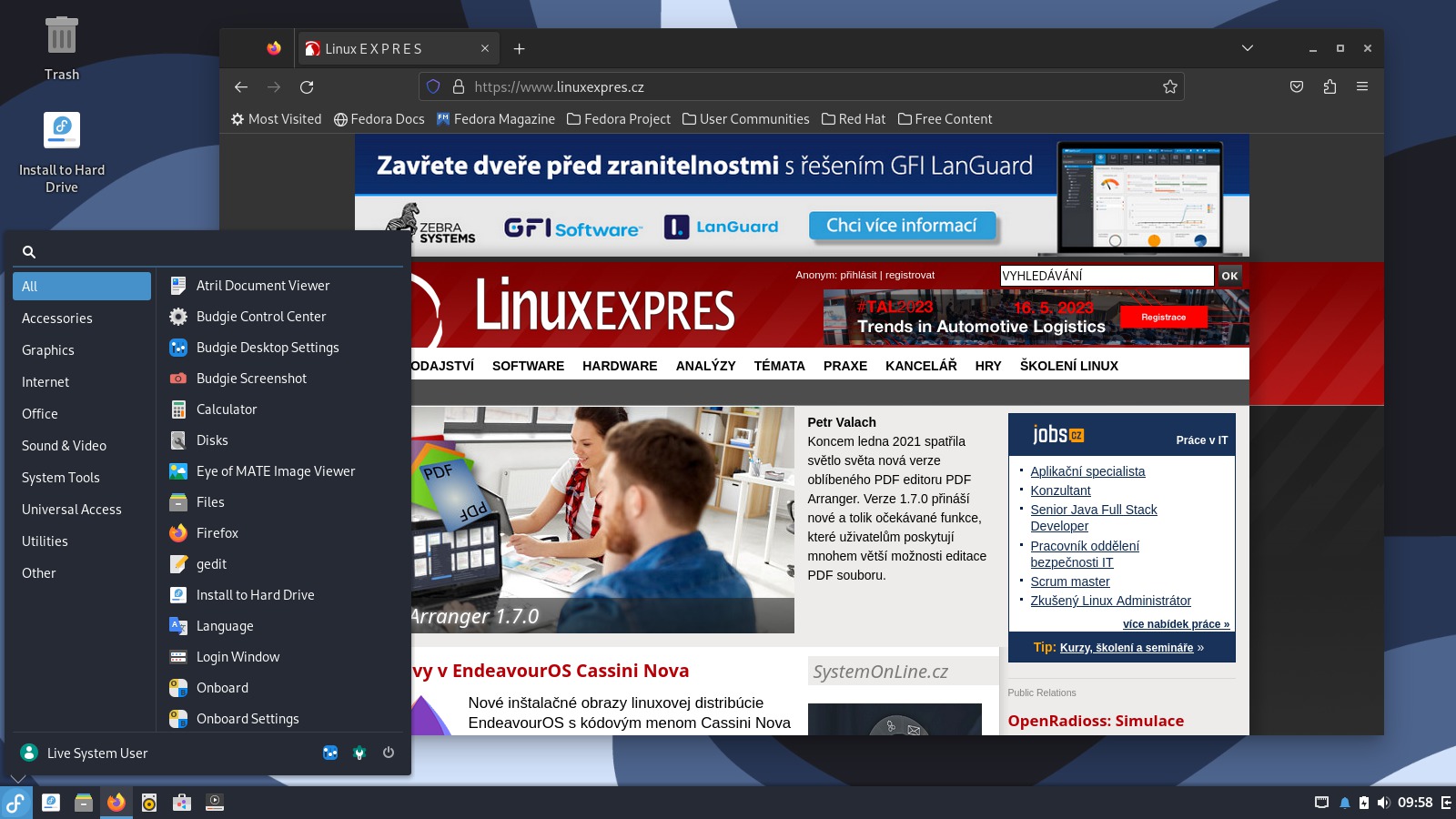Select the All category
This screenshot has width=1456, height=819.
pos(82,287)
